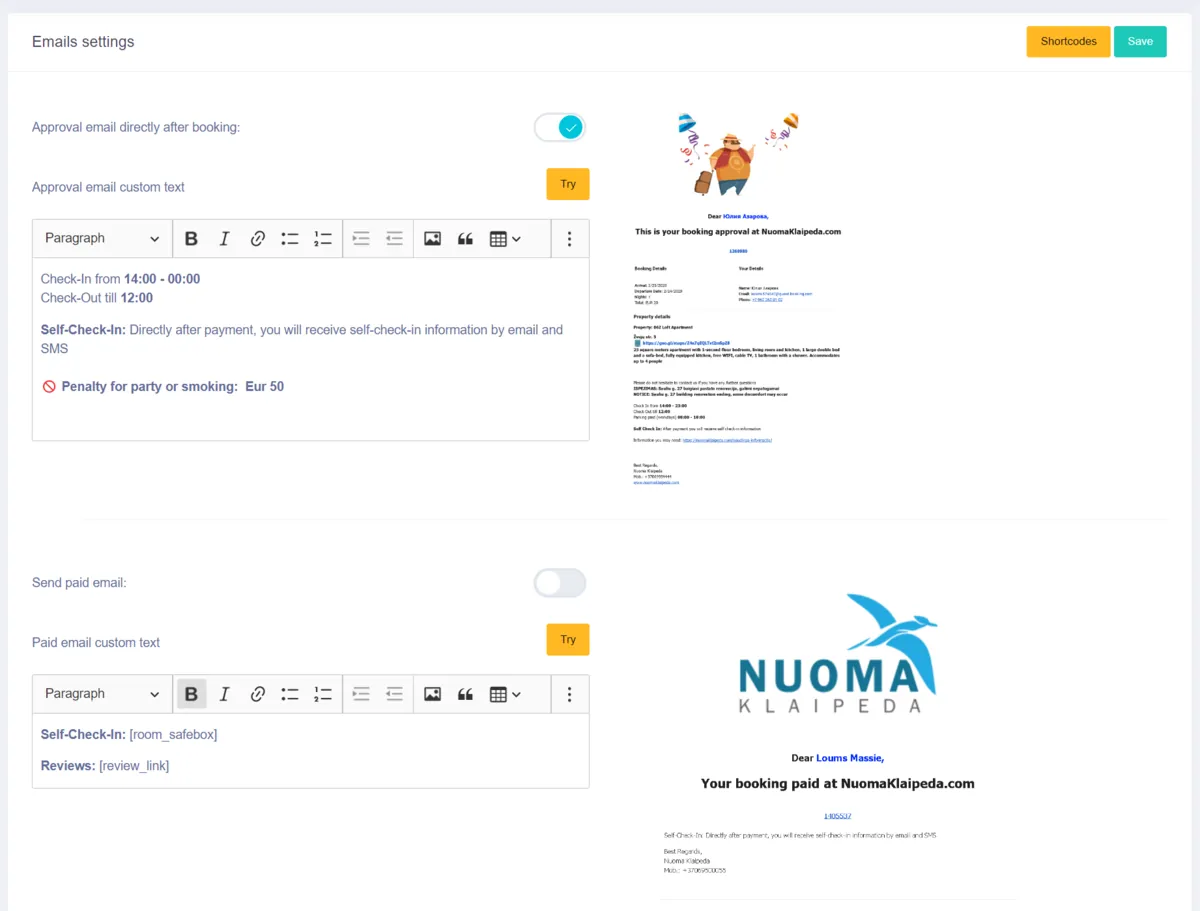This screenshot has height=911, width=1200.
Task: Open table dropdown in paid email editor
Action: click(x=505, y=694)
